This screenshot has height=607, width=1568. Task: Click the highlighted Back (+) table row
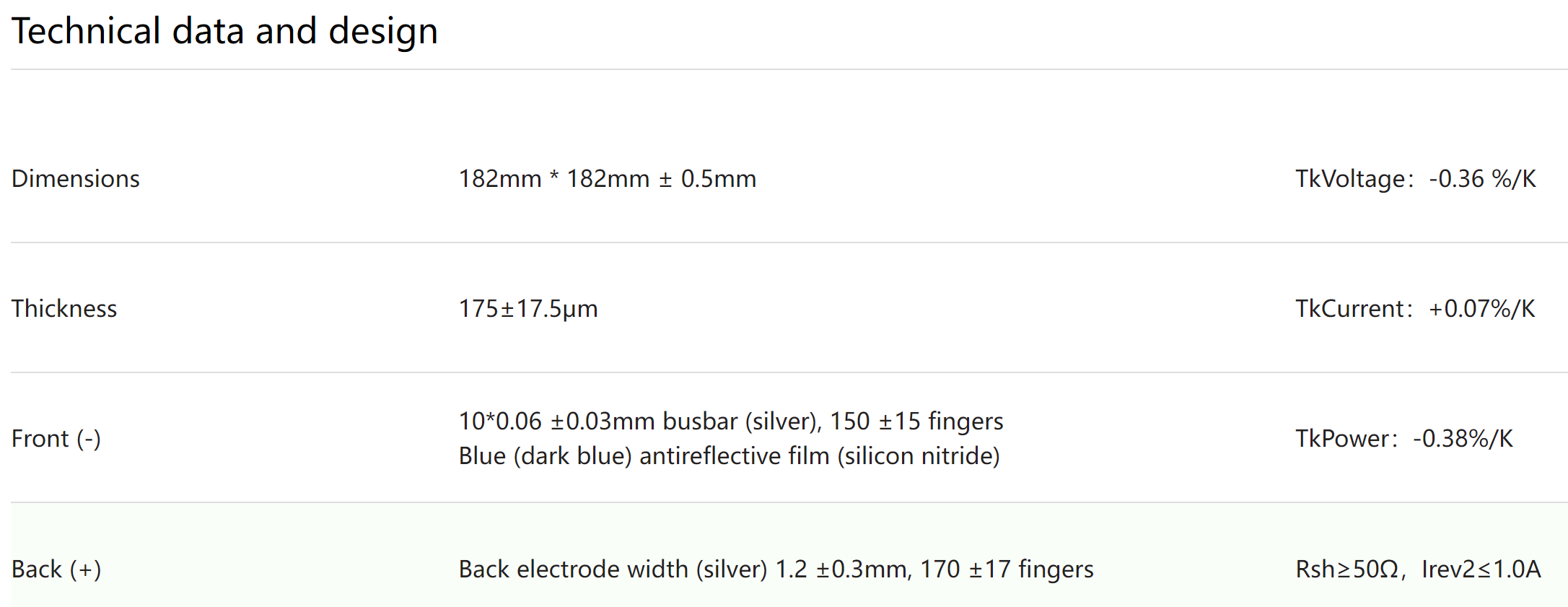(789, 555)
